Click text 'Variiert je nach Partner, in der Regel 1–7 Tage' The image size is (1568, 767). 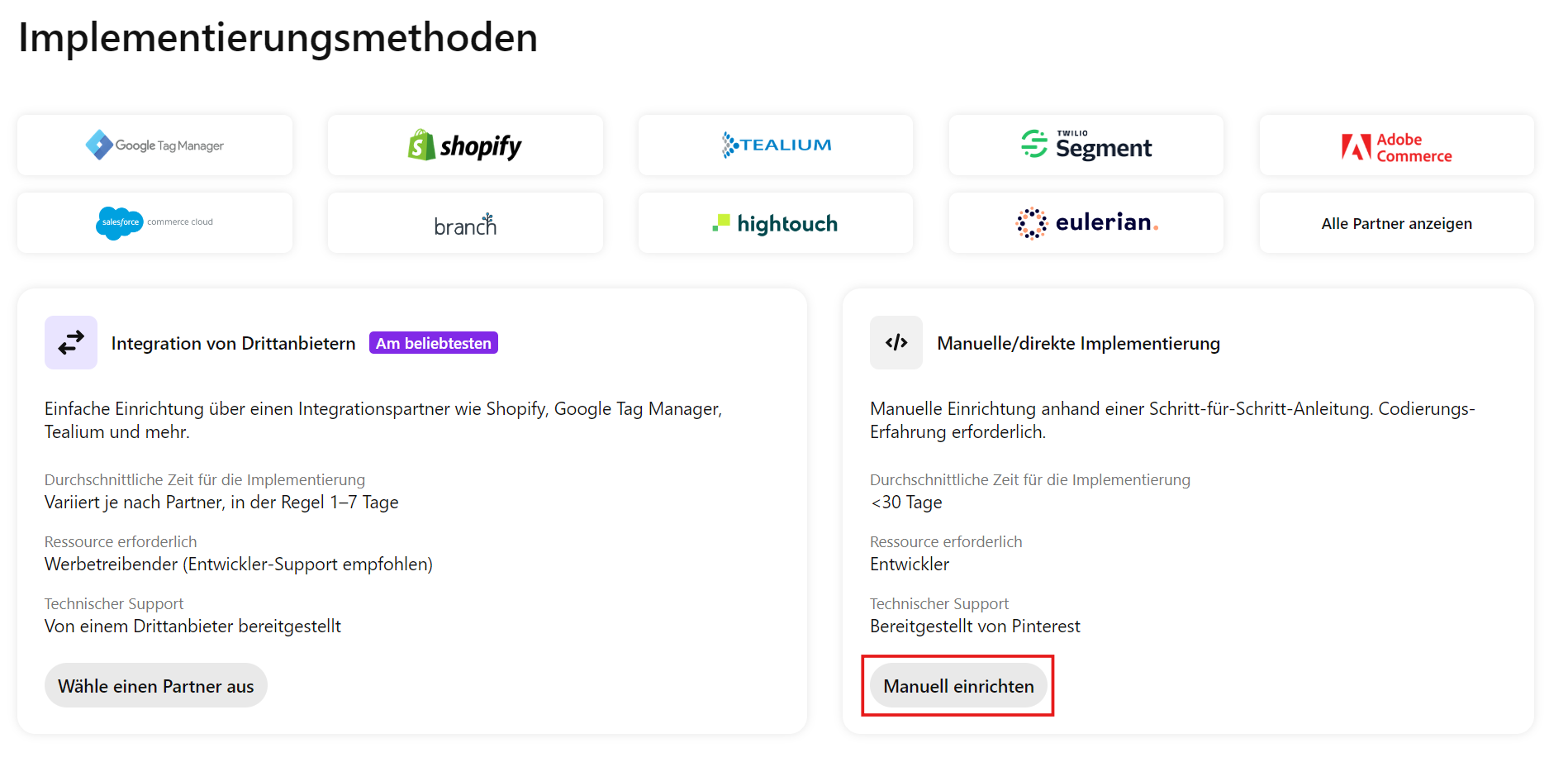tap(221, 502)
